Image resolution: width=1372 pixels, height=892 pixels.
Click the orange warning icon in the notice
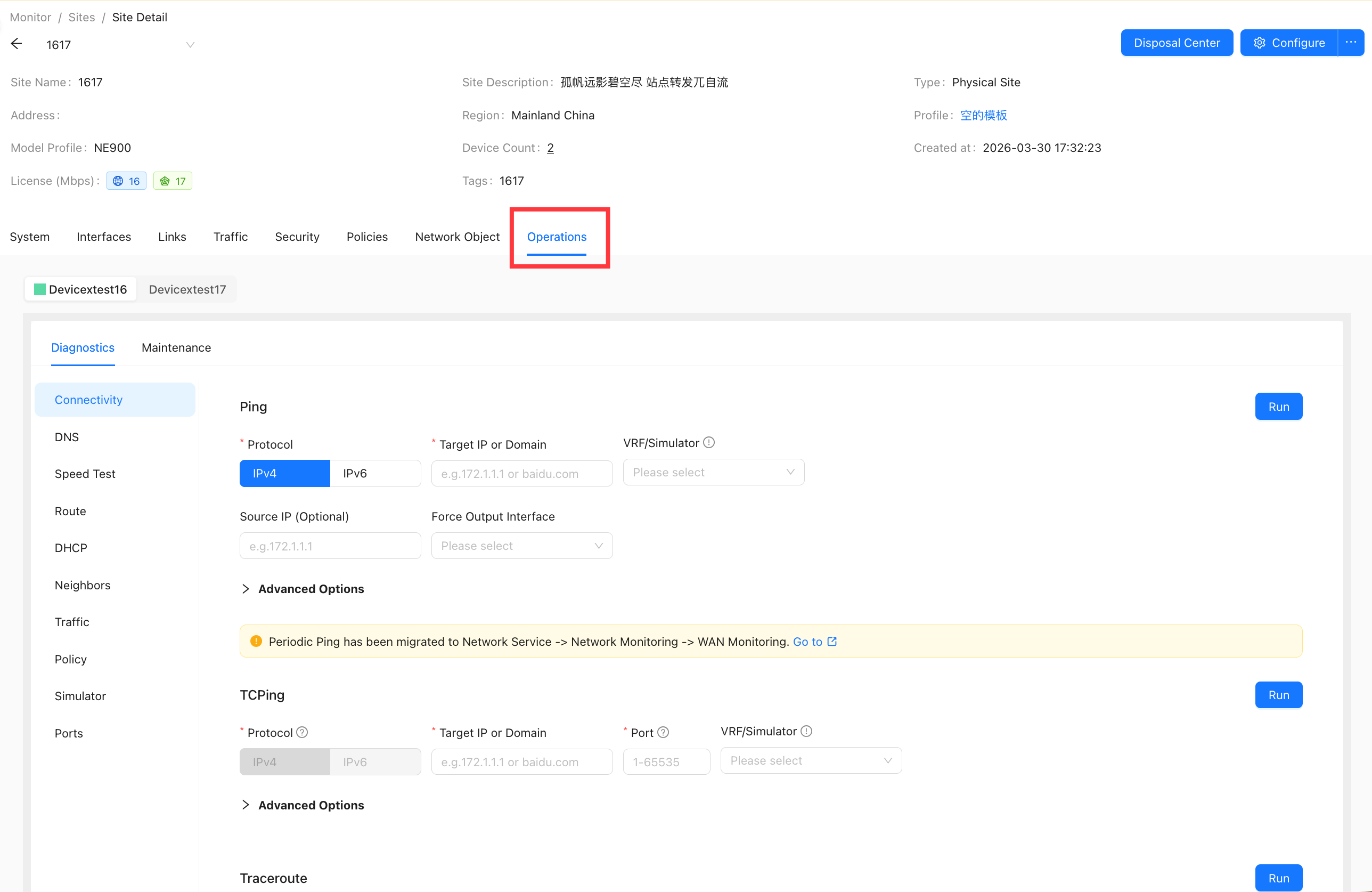(257, 642)
